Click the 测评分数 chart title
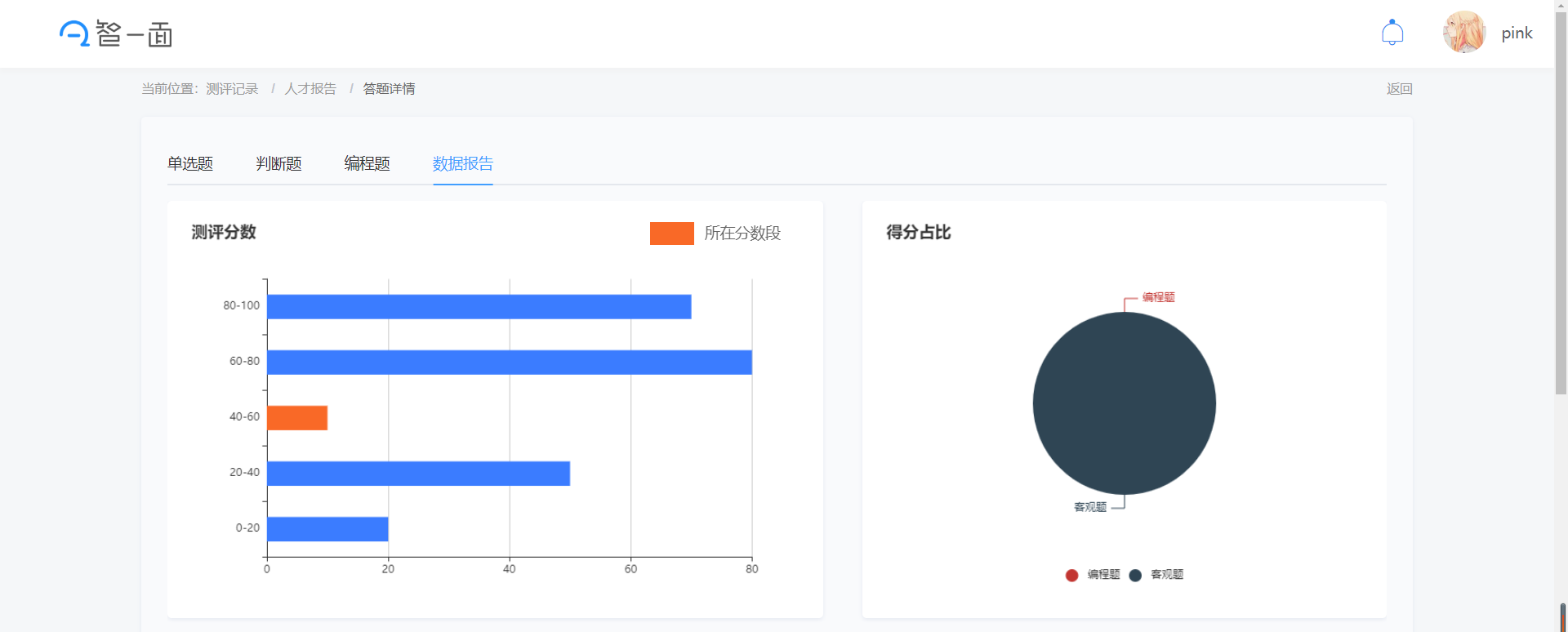 [x=224, y=232]
